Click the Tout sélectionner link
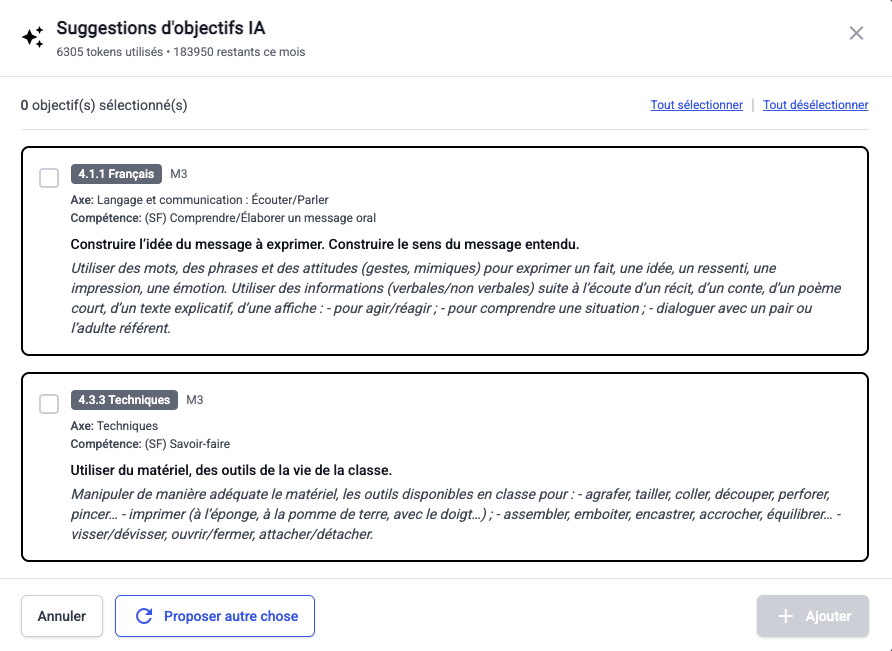This screenshot has width=892, height=651. [696, 105]
